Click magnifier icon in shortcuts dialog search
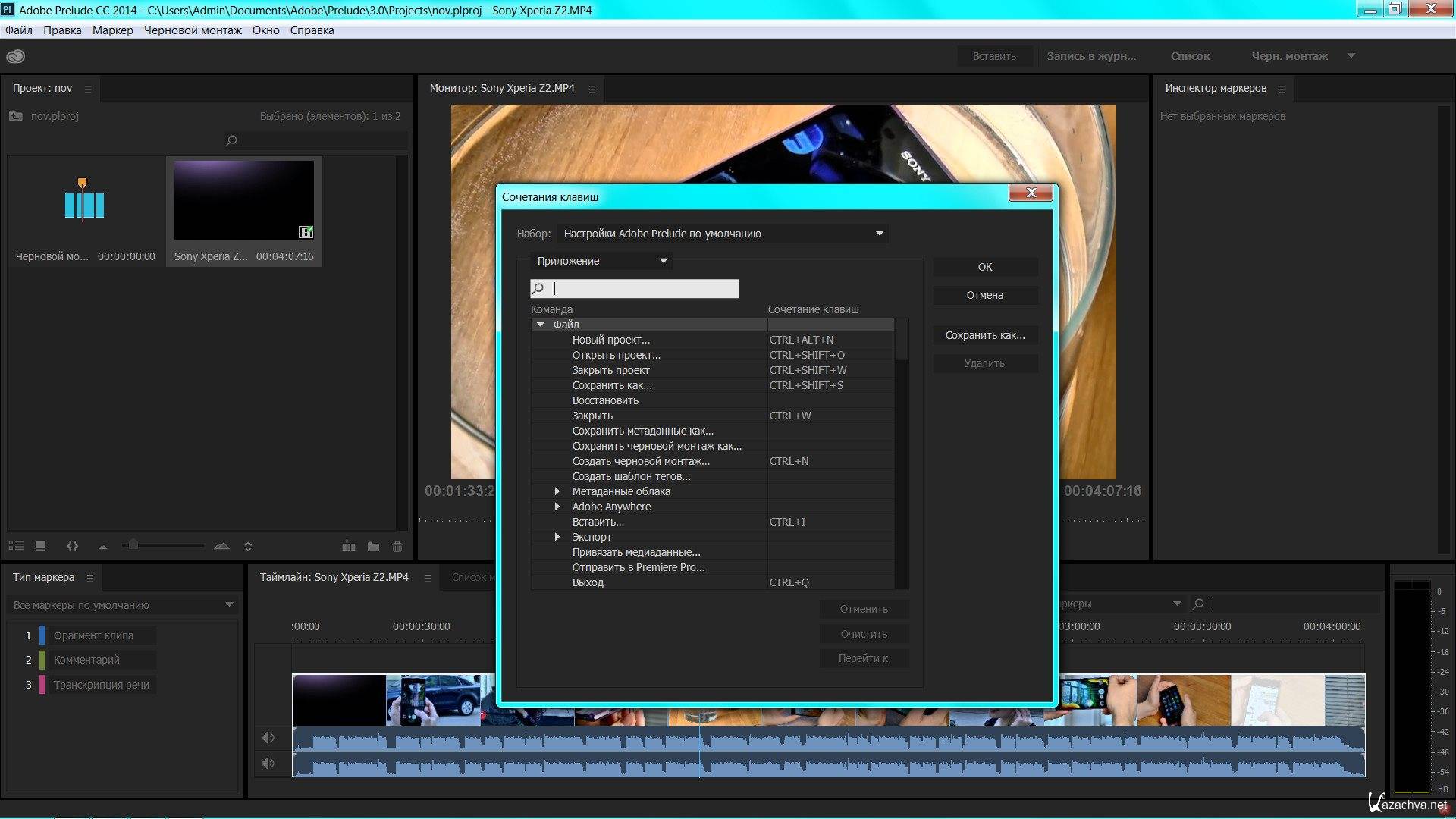This screenshot has height=819, width=1456. 538,288
